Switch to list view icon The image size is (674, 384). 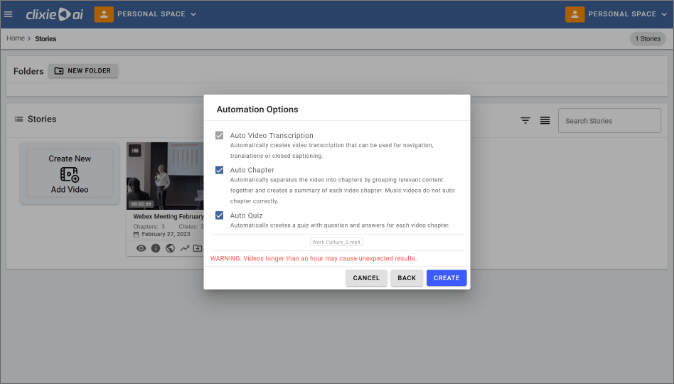tap(545, 120)
